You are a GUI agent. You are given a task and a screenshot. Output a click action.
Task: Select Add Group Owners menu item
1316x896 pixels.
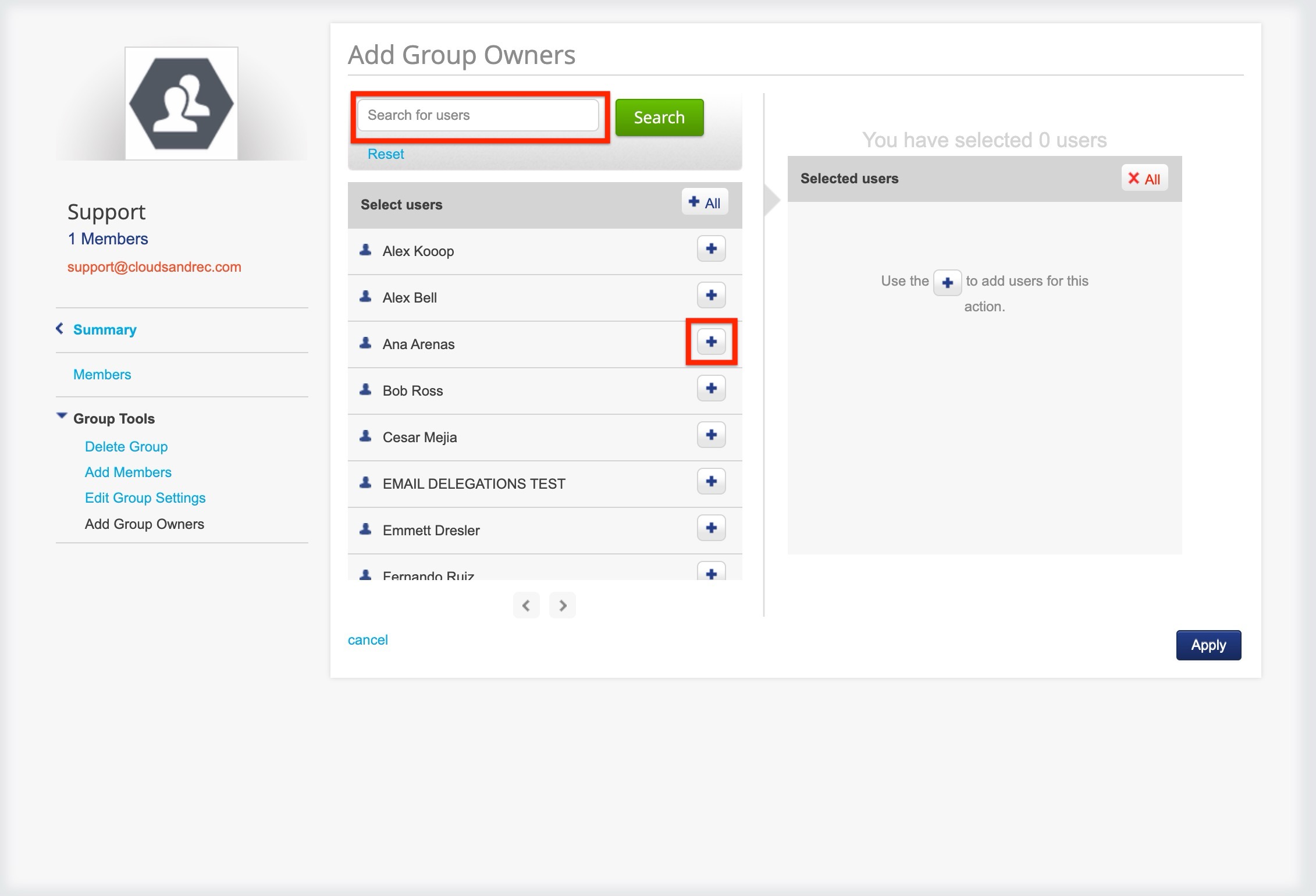[144, 524]
